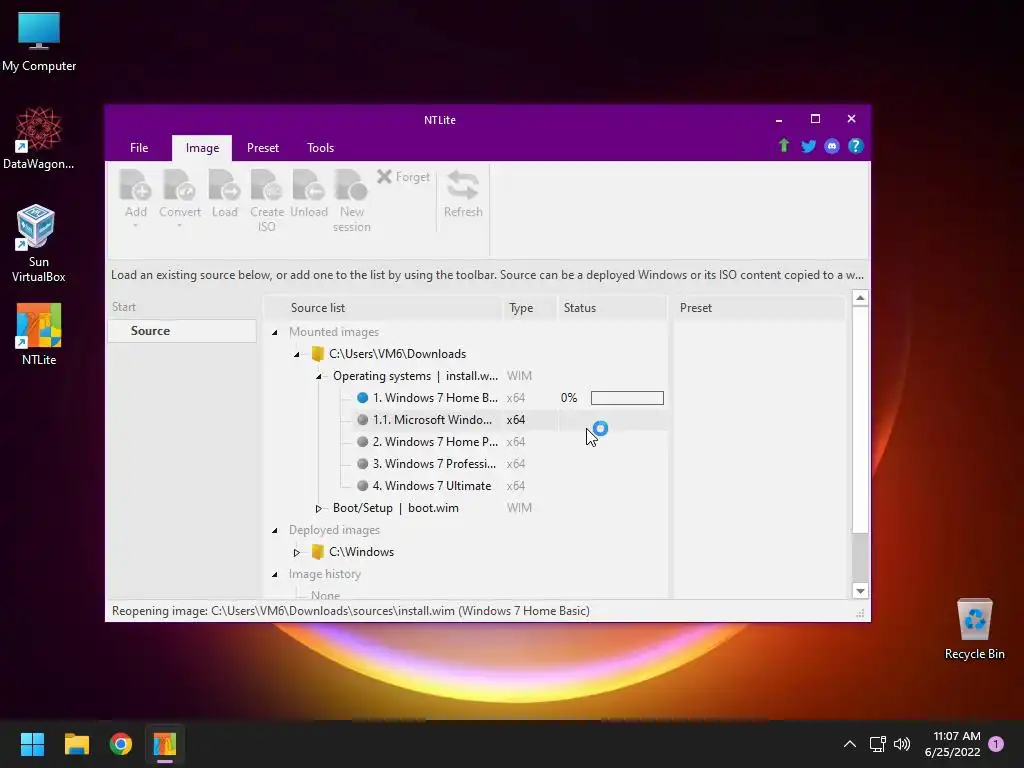Click the network tray icon
This screenshot has width=1024, height=768.
(x=877, y=744)
